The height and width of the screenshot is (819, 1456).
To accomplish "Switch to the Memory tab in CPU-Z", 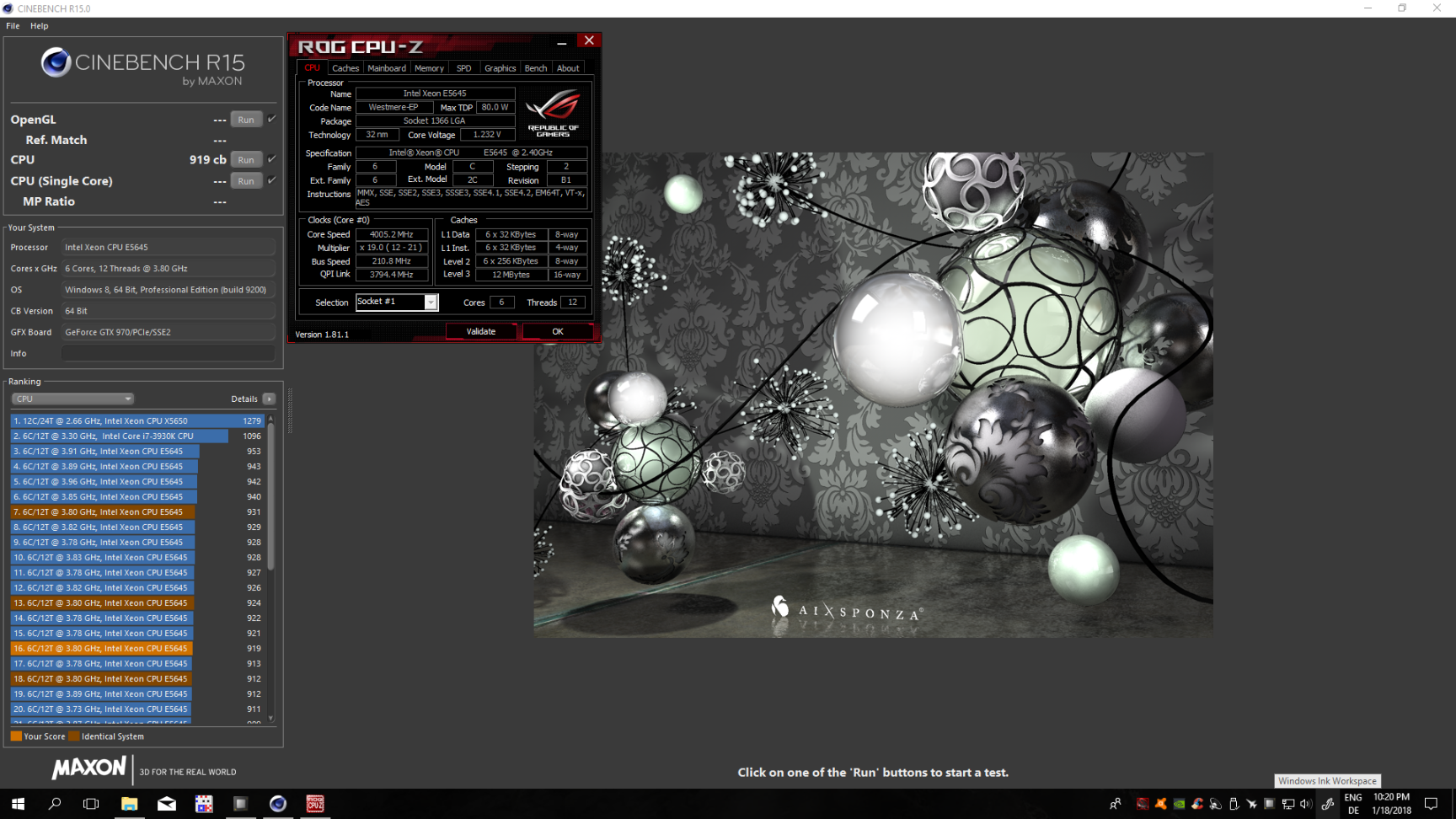I will 429,68.
